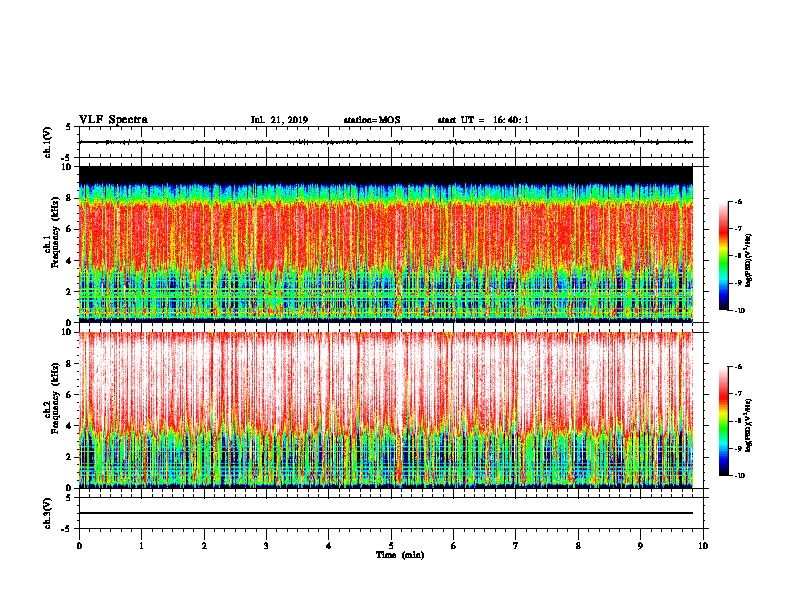Click the "2" kHz tick on ch.1 spectrogram
792x612 pixels.
69,292
